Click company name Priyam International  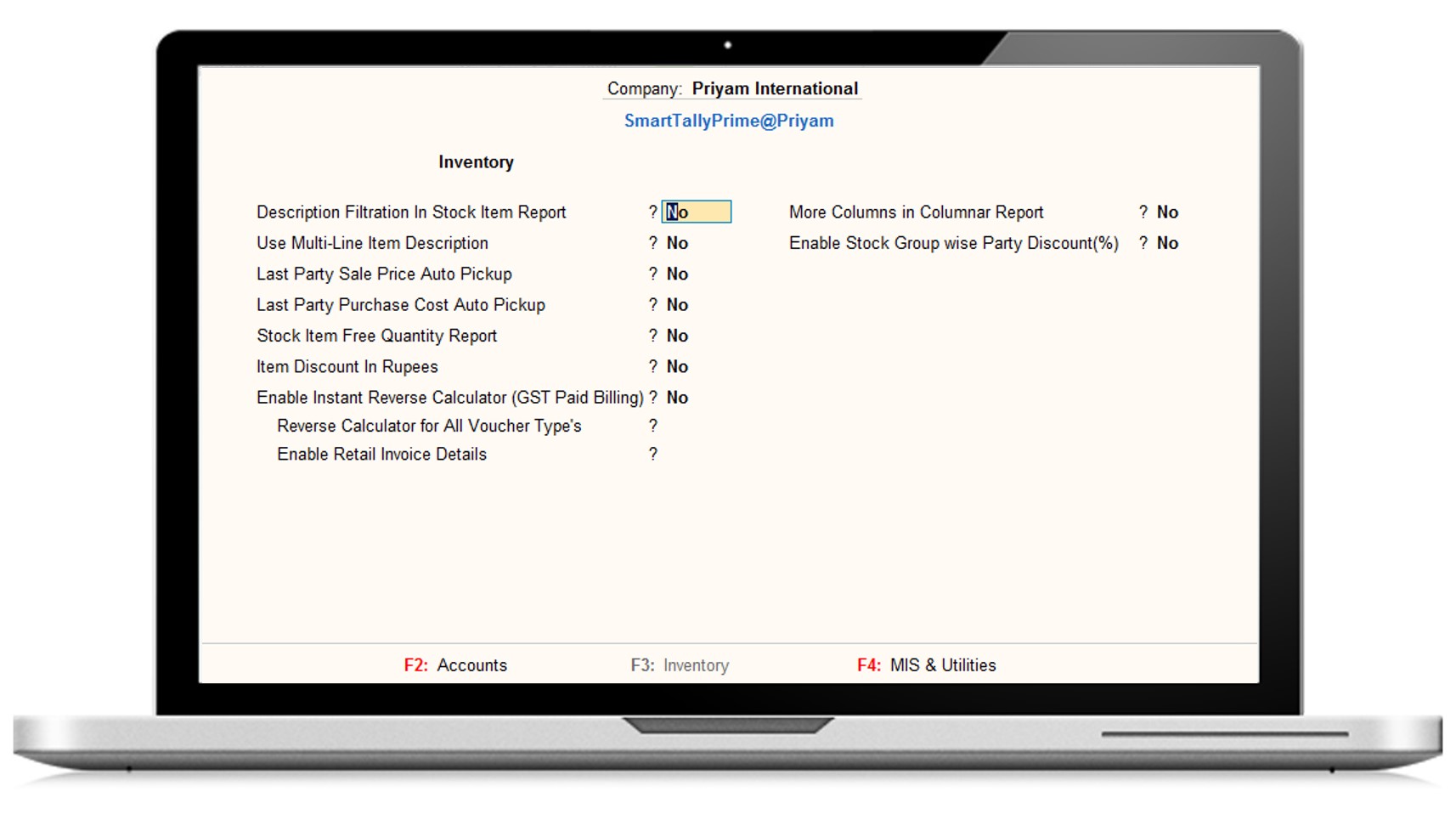pyautogui.click(x=775, y=88)
